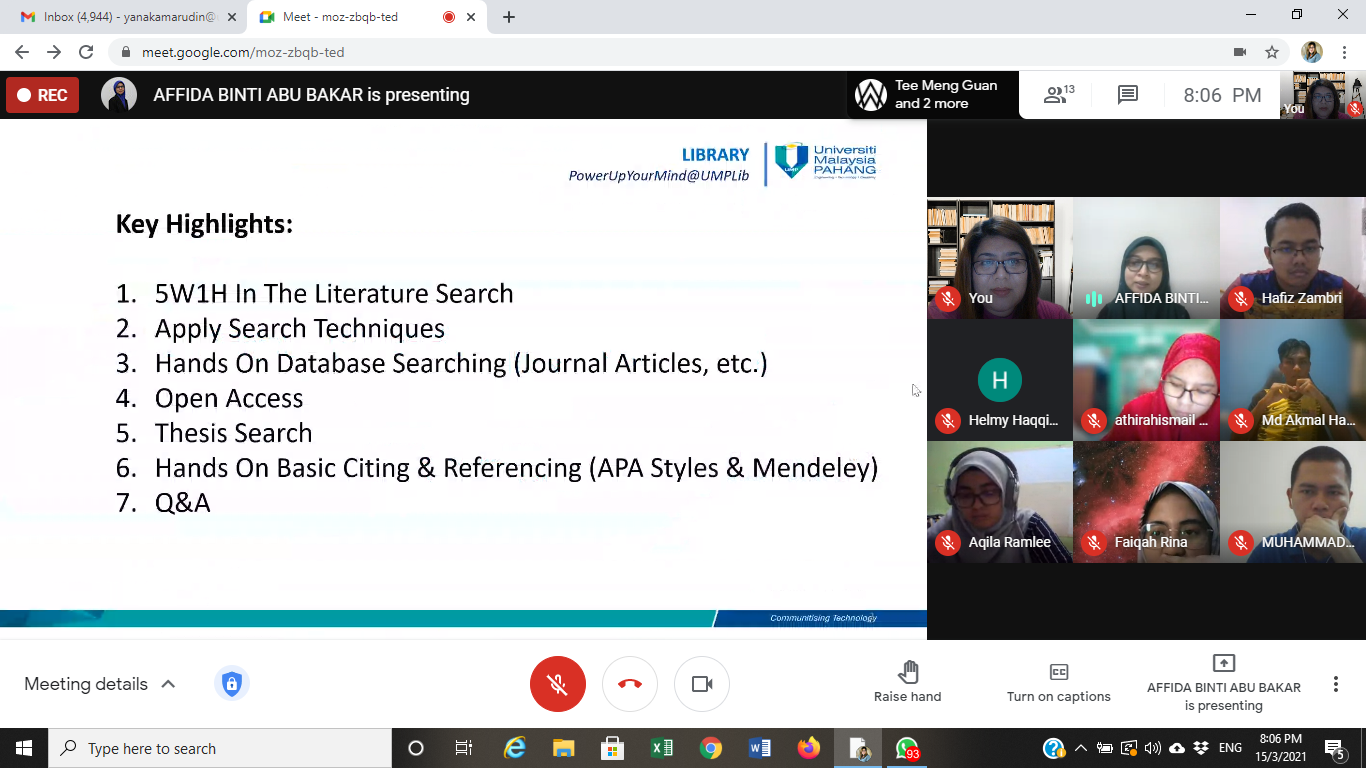The width and height of the screenshot is (1366, 768).
Task: Toggle the red muted microphone button
Action: (558, 684)
